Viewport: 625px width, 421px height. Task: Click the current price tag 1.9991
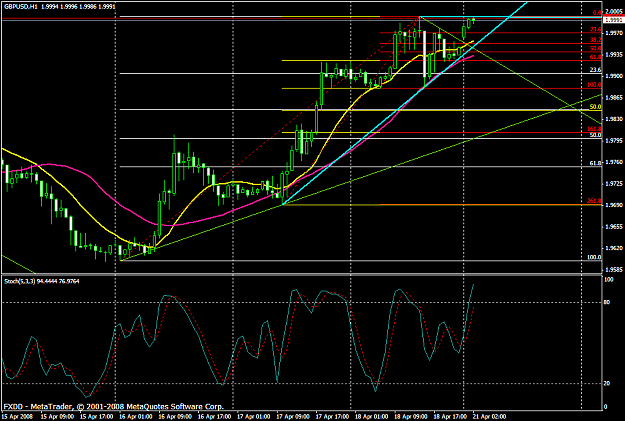pos(613,20)
